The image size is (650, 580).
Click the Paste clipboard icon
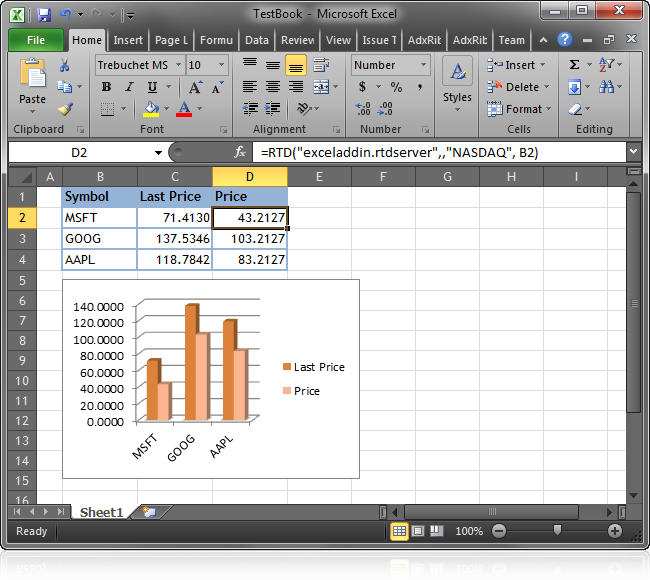pyautogui.click(x=32, y=73)
